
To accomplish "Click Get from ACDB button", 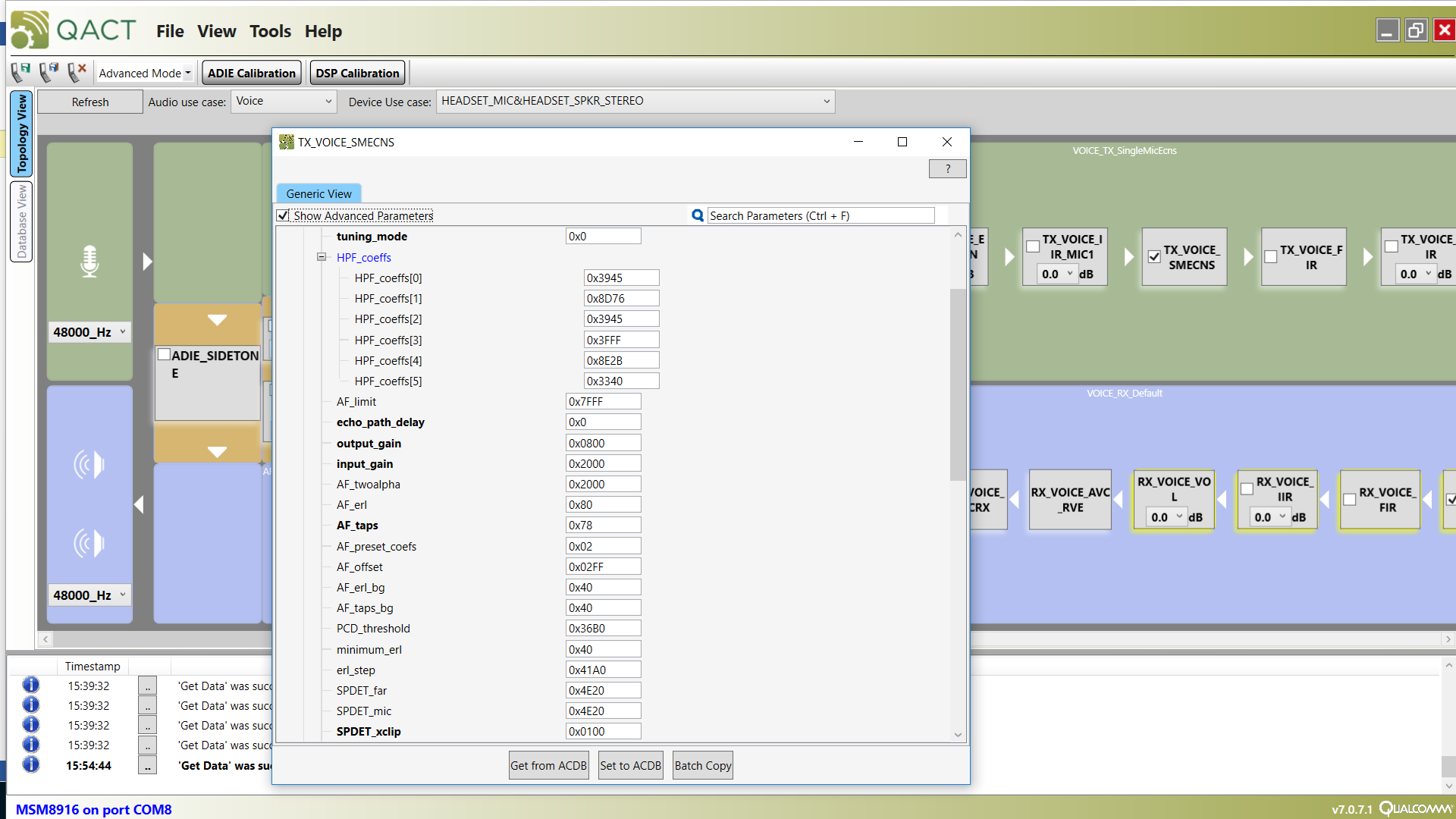I will [x=548, y=765].
